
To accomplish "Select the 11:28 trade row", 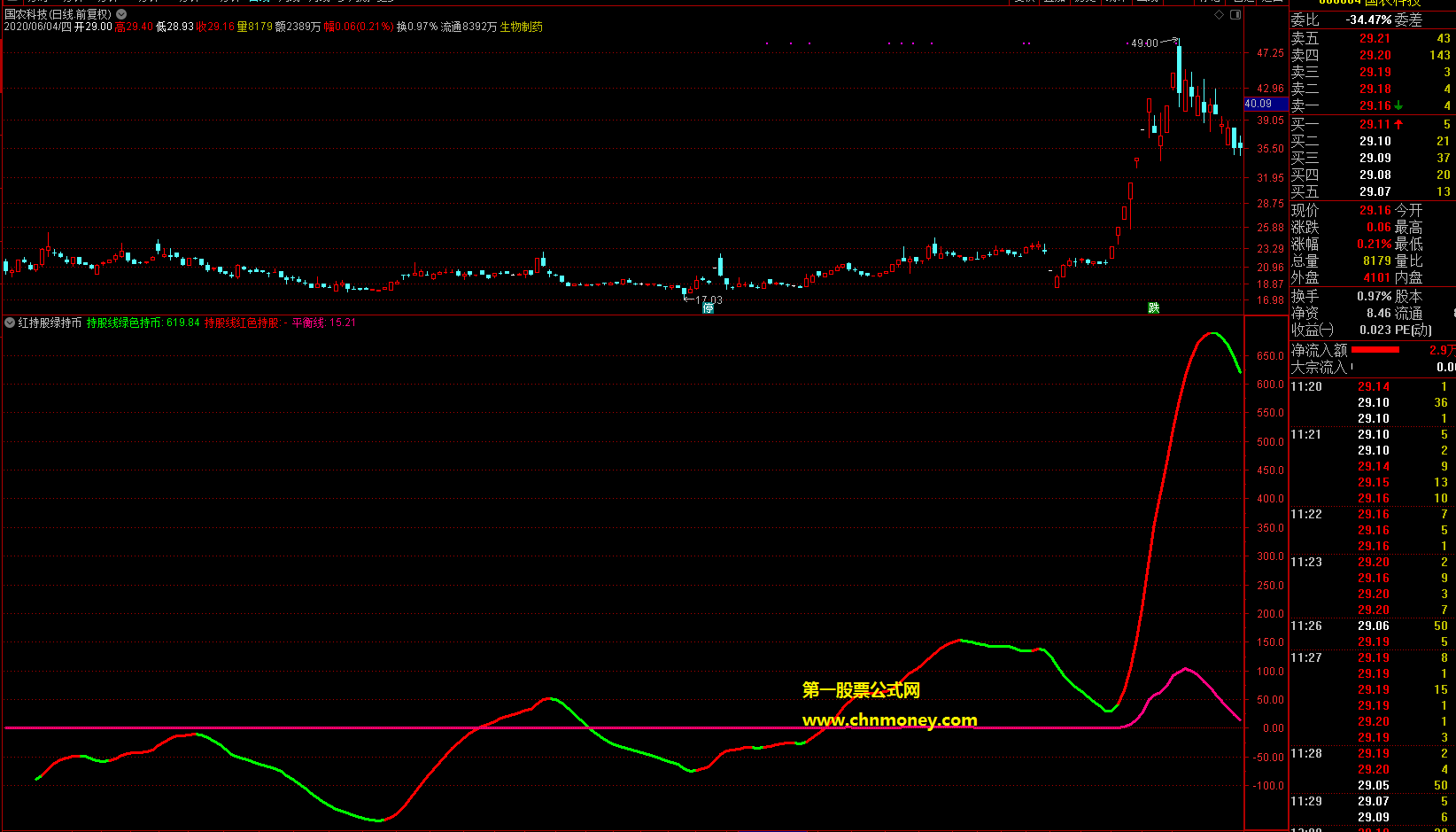I will 1371,753.
